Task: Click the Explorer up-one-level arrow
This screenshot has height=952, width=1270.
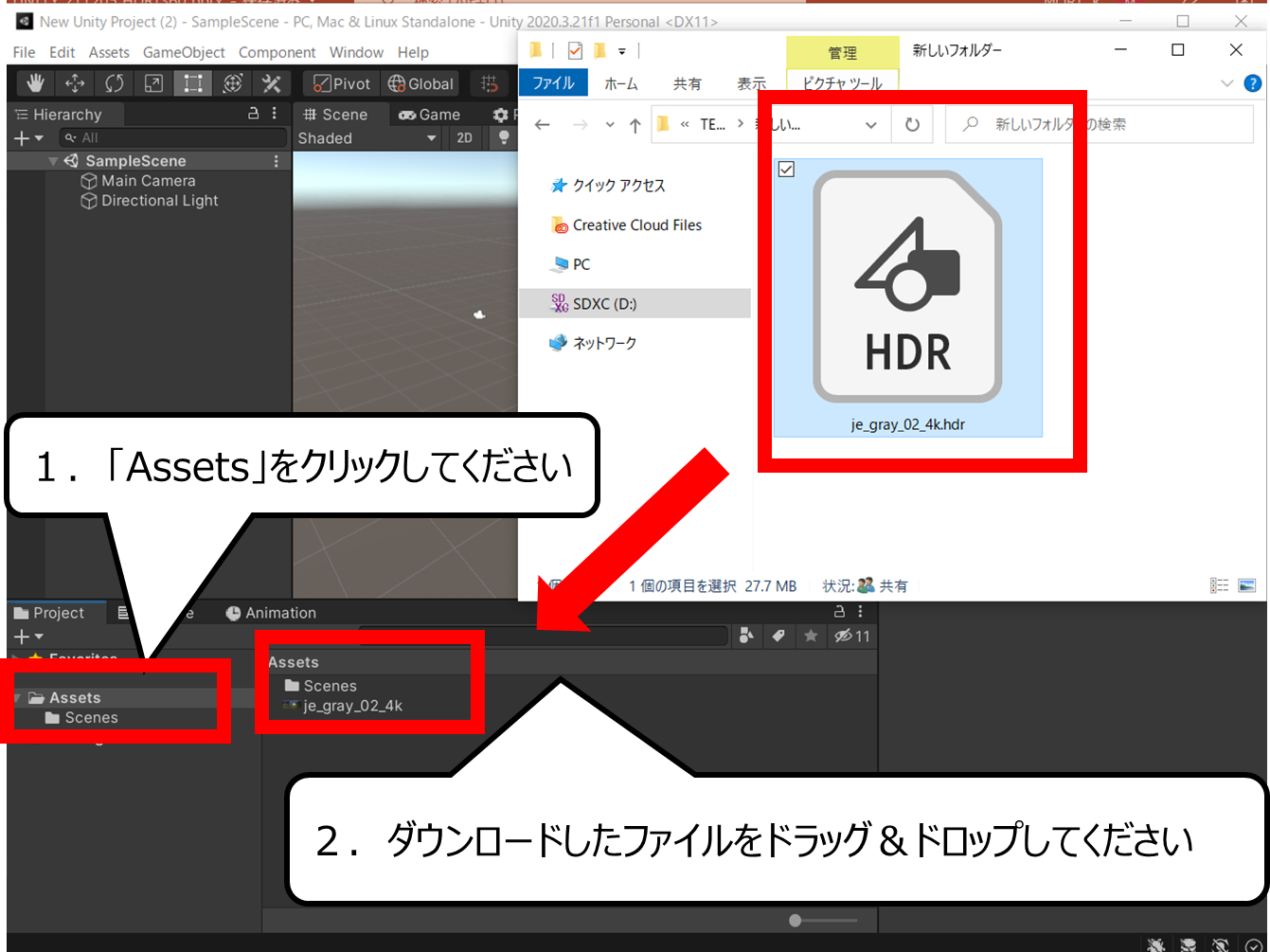Action: [x=635, y=125]
